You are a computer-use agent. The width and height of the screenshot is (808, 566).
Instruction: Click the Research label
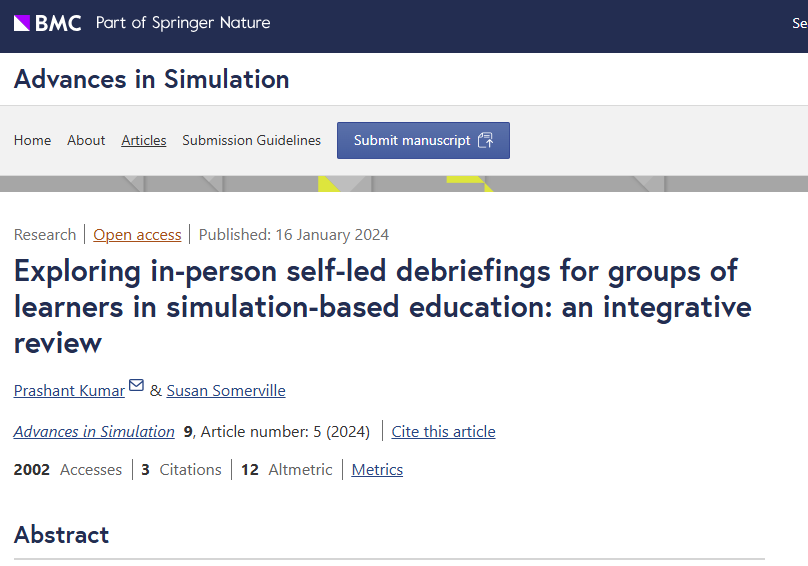45,235
